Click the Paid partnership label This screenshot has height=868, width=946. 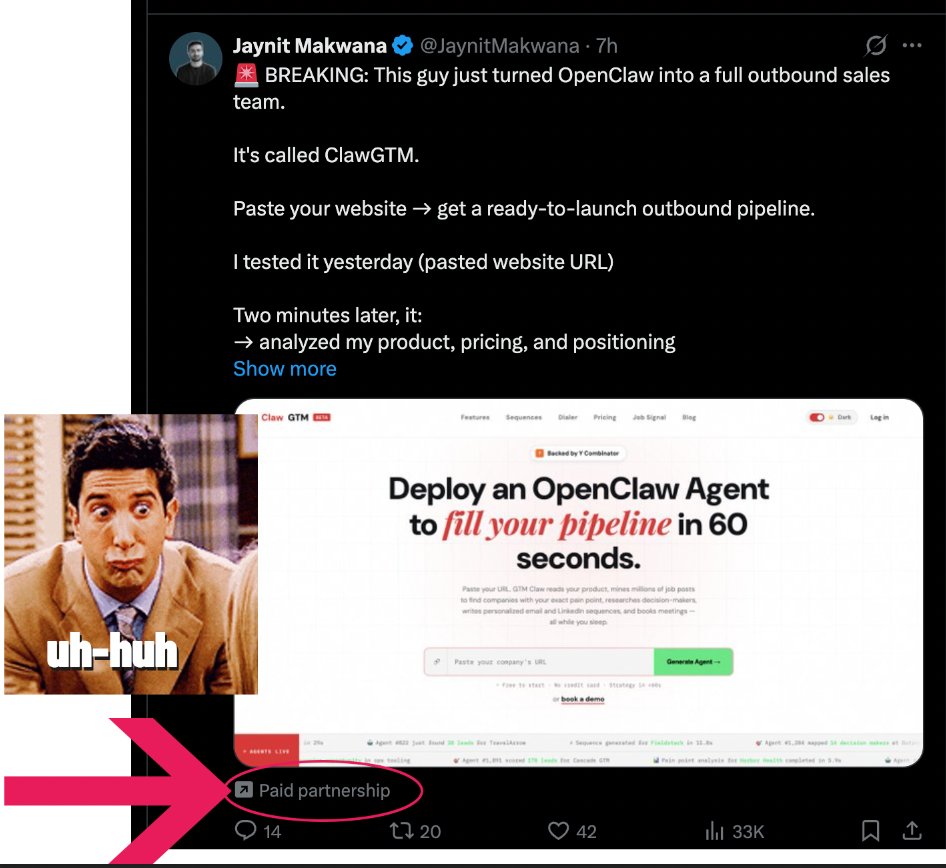[324, 790]
